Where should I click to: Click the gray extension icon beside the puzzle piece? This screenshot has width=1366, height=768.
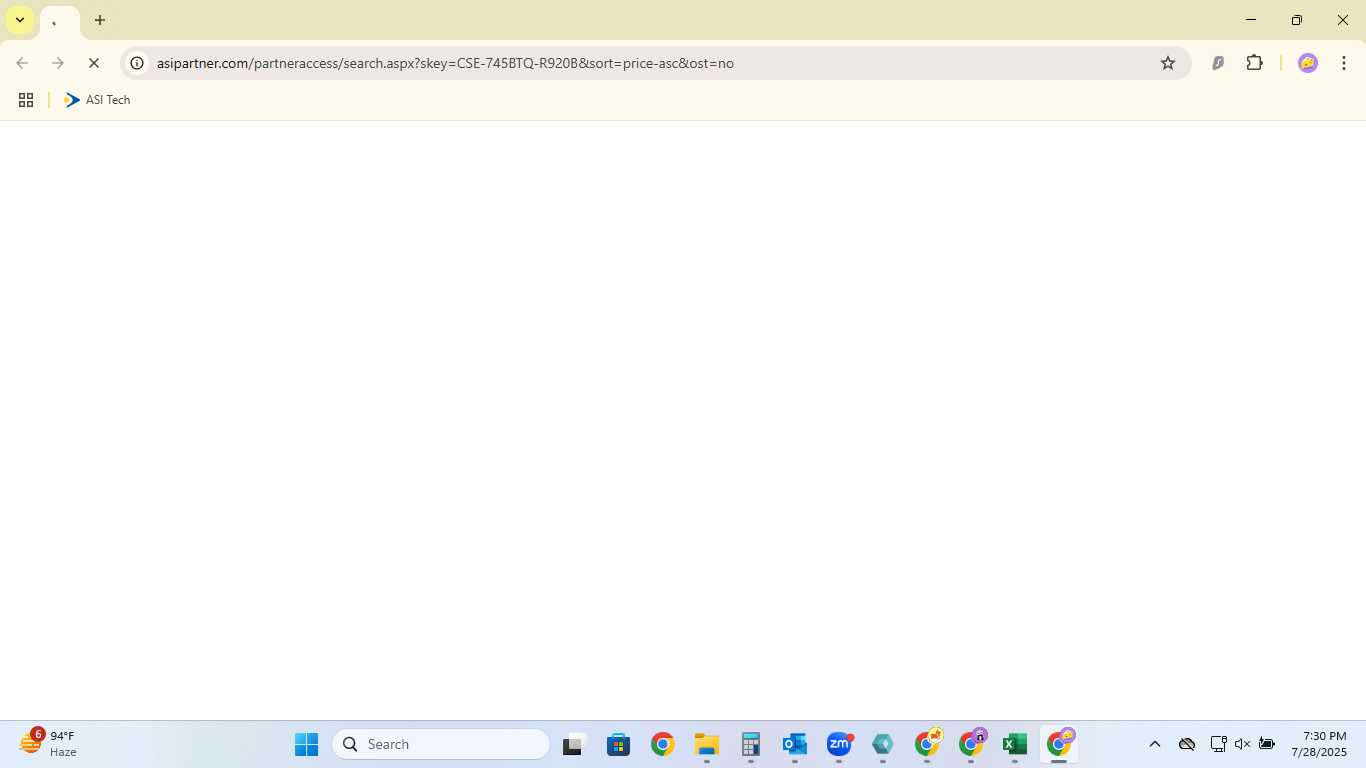pyautogui.click(x=1218, y=63)
